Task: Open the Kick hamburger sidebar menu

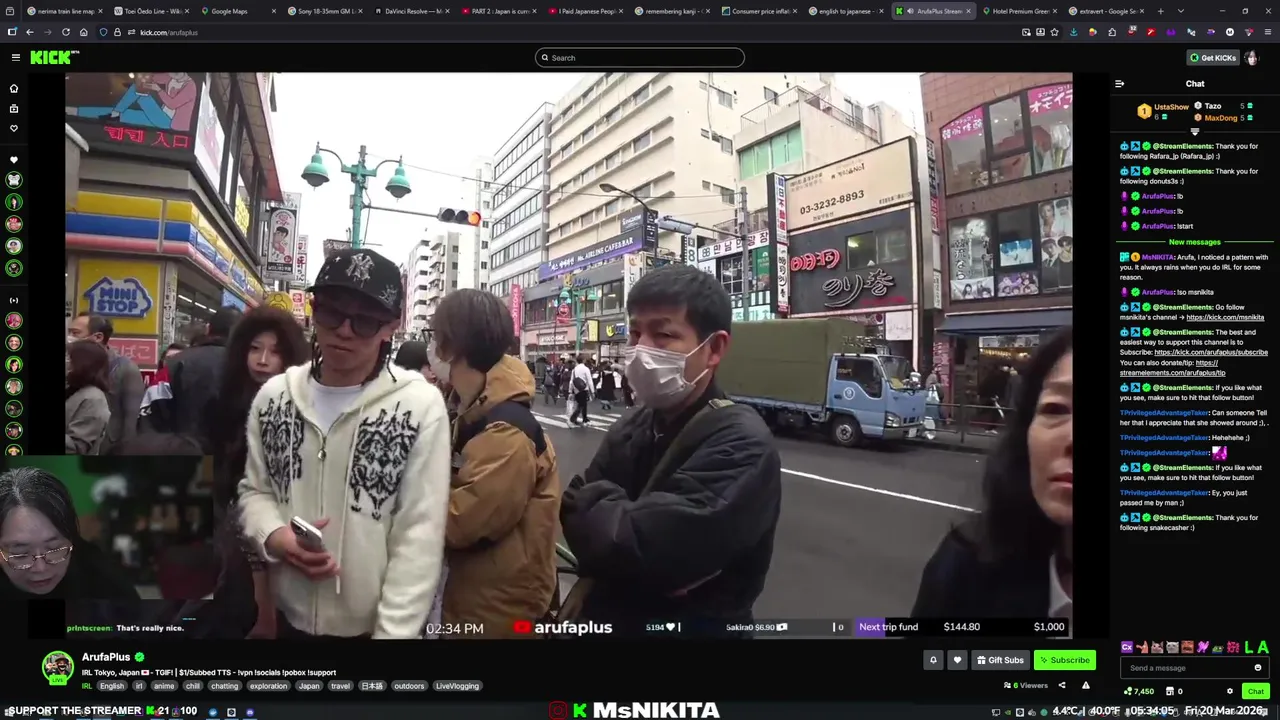Action: point(15,57)
